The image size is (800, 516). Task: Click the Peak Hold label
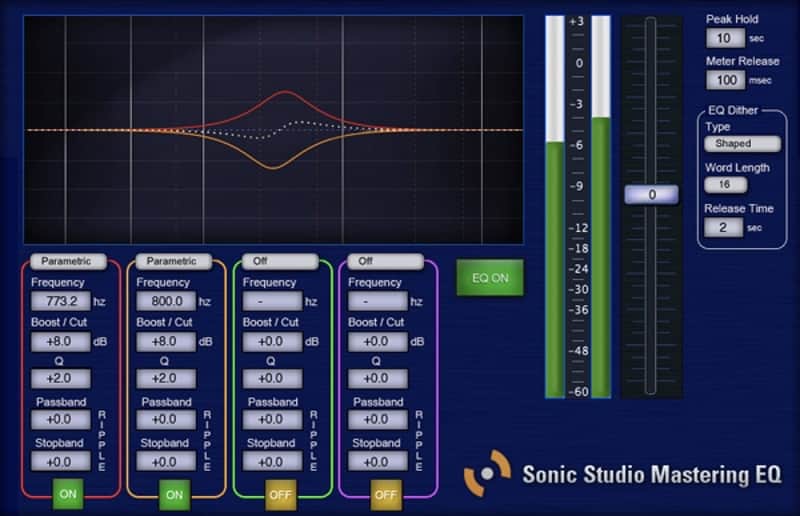pyautogui.click(x=732, y=19)
